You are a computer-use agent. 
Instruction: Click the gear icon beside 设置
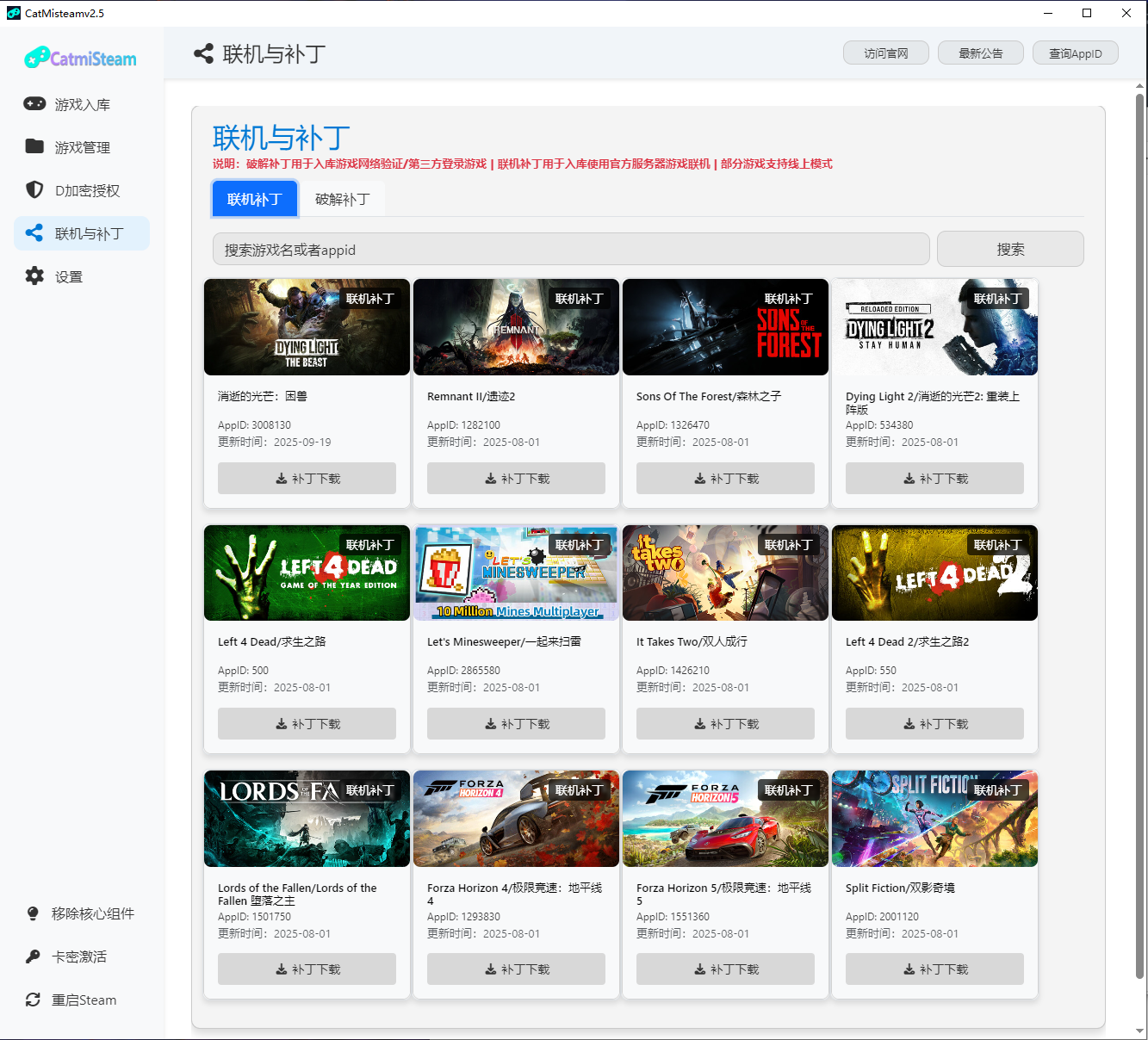click(34, 275)
